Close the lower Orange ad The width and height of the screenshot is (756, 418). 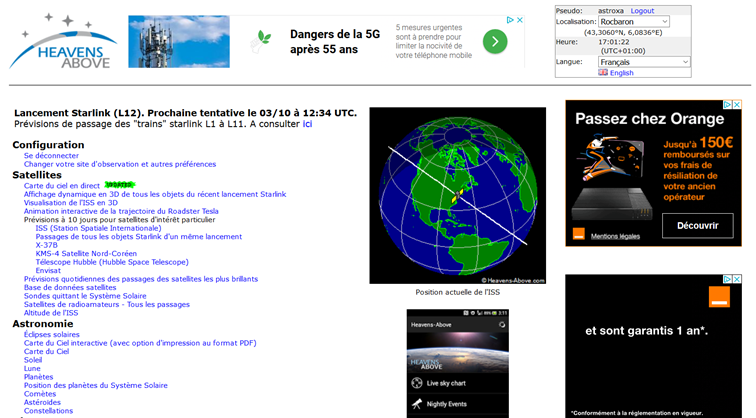737,279
